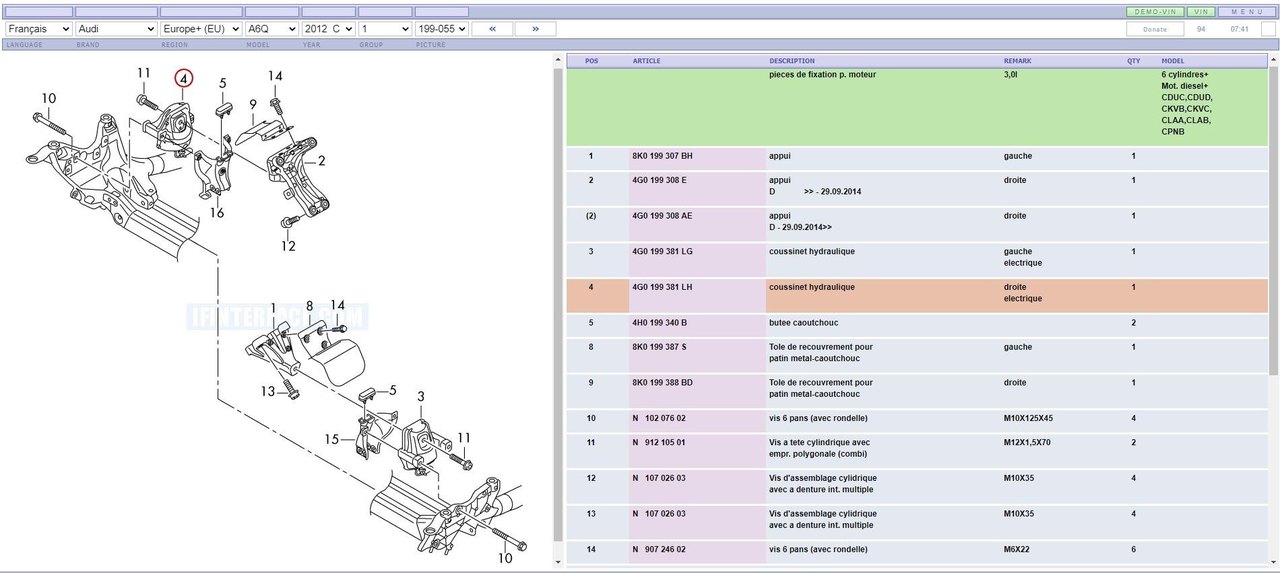This screenshot has height=573, width=1280.
Task: Open the Brand dropdown showing Audi
Action: 116,29
